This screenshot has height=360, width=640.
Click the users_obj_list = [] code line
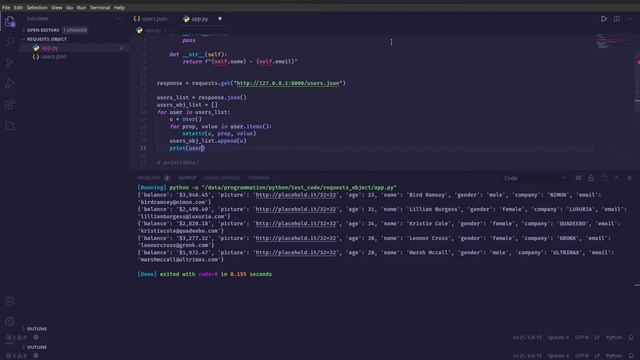click(187, 105)
